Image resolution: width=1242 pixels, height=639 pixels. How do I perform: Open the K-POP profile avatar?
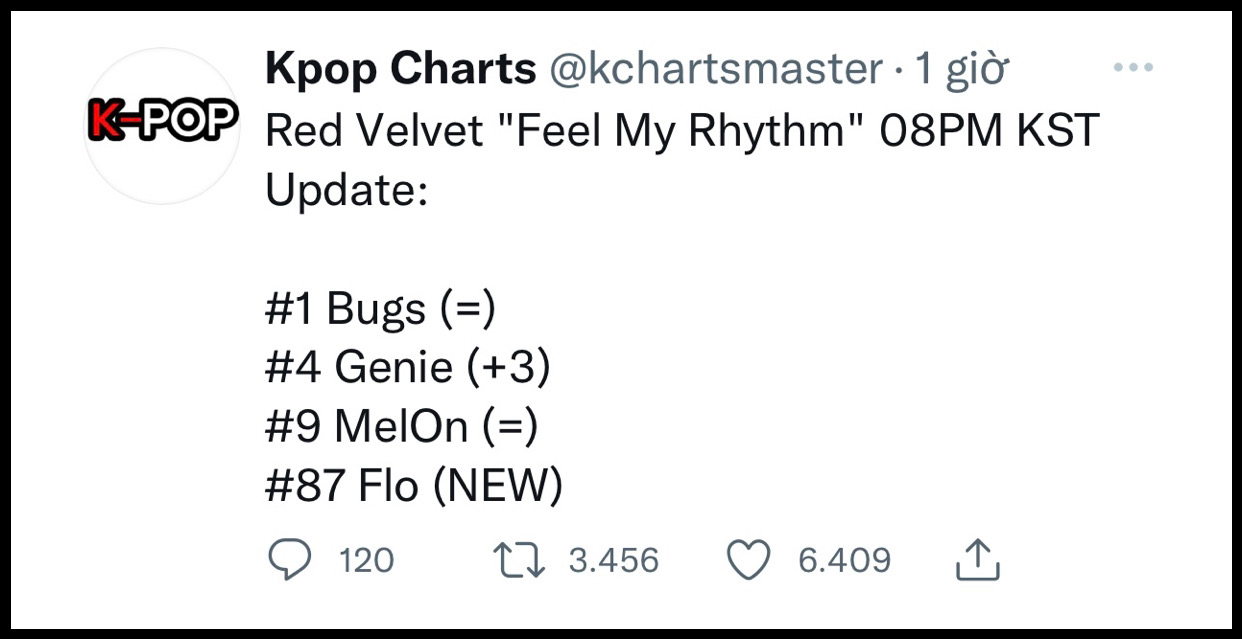pos(161,125)
